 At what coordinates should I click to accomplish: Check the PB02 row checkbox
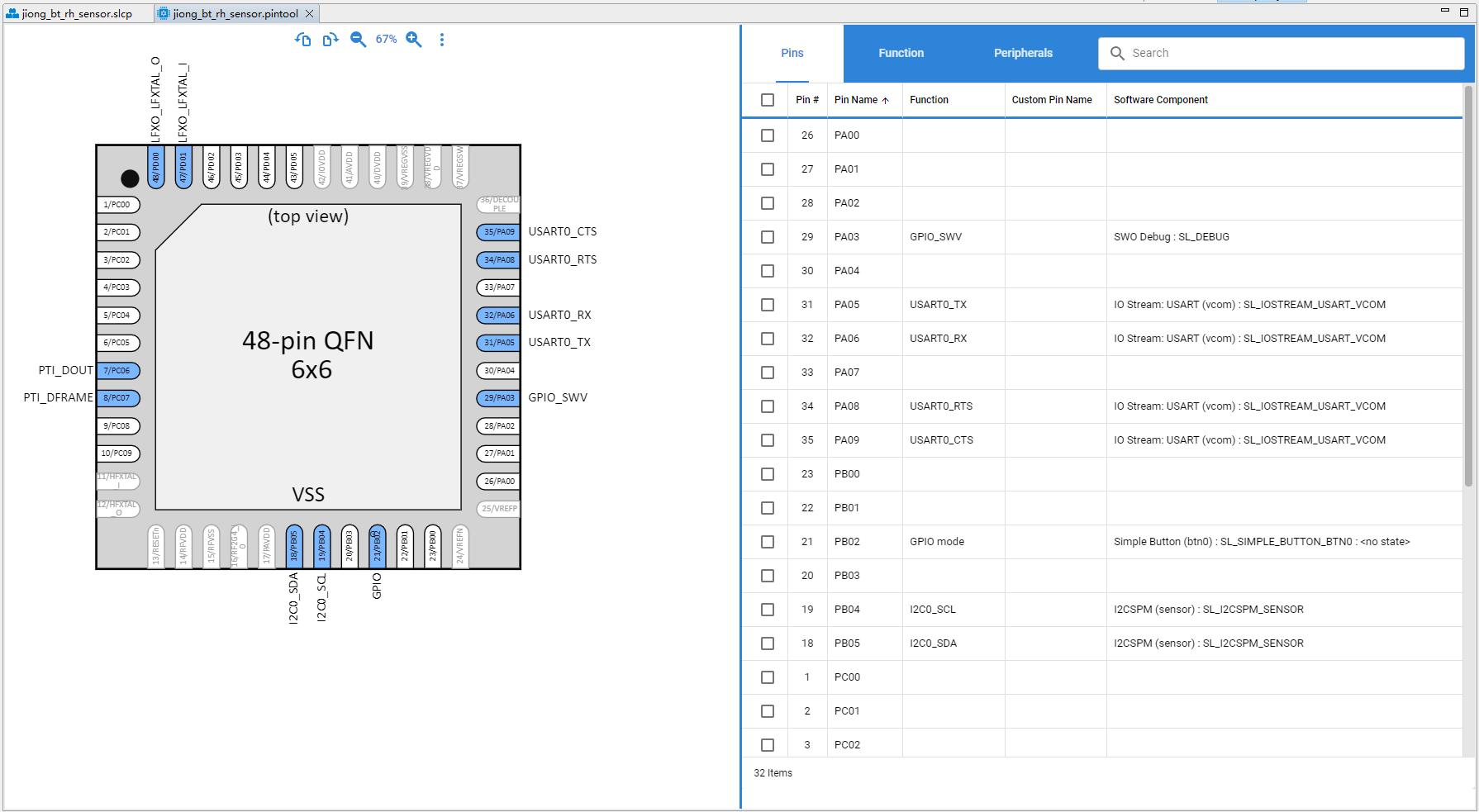(768, 542)
